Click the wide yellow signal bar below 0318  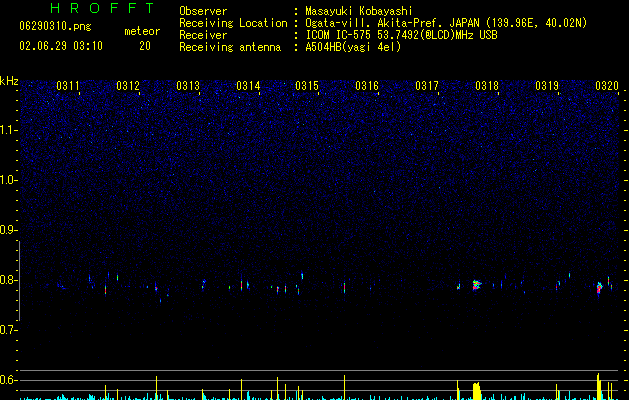tap(477, 391)
